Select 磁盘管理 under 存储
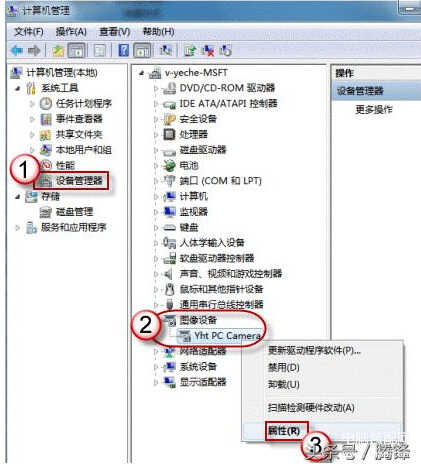421x467 pixels. (74, 212)
